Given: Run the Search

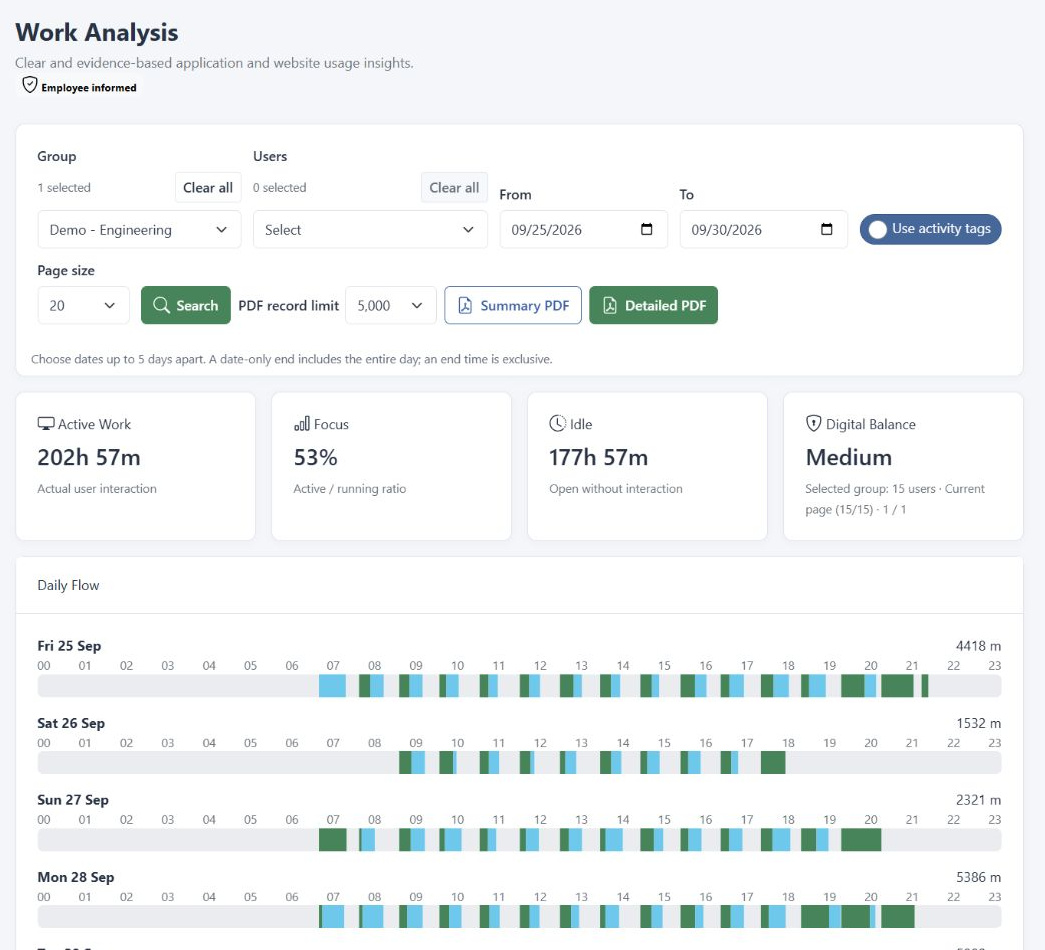Looking at the screenshot, I should click(186, 305).
